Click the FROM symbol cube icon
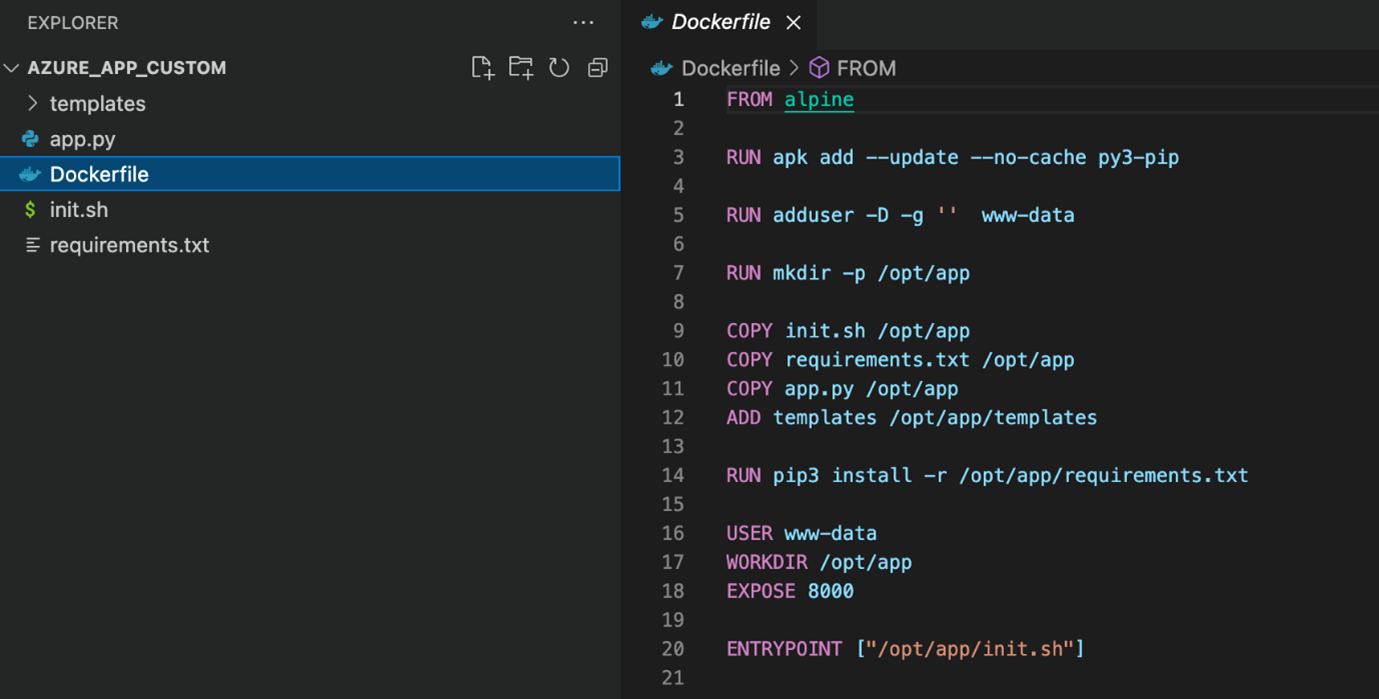Viewport: 1379px width, 699px height. pyautogui.click(x=819, y=68)
